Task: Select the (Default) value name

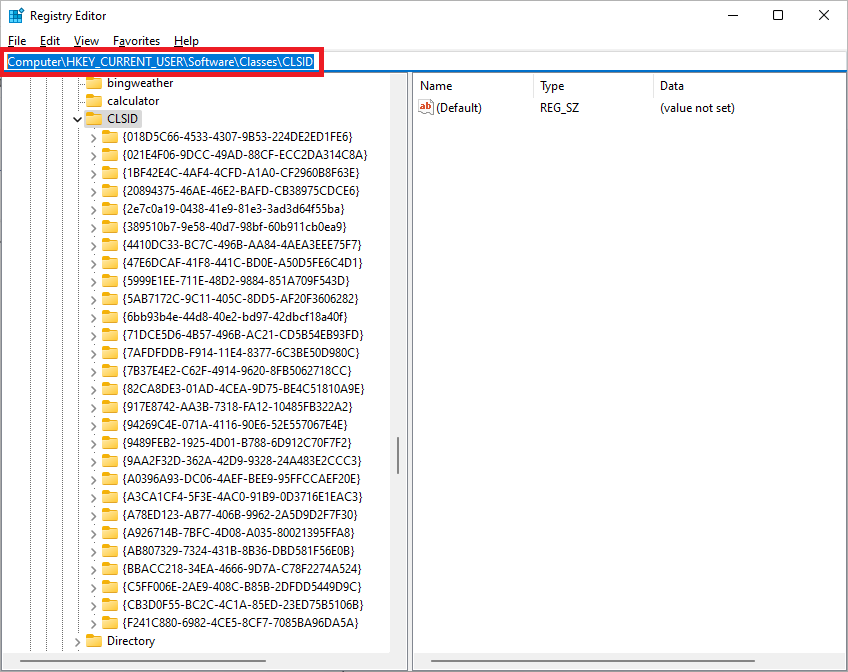Action: [x=459, y=108]
